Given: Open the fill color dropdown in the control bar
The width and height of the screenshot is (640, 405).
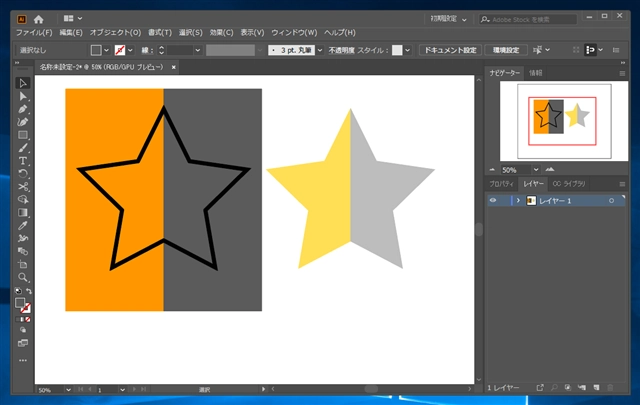Looking at the screenshot, I should pyautogui.click(x=107, y=50).
